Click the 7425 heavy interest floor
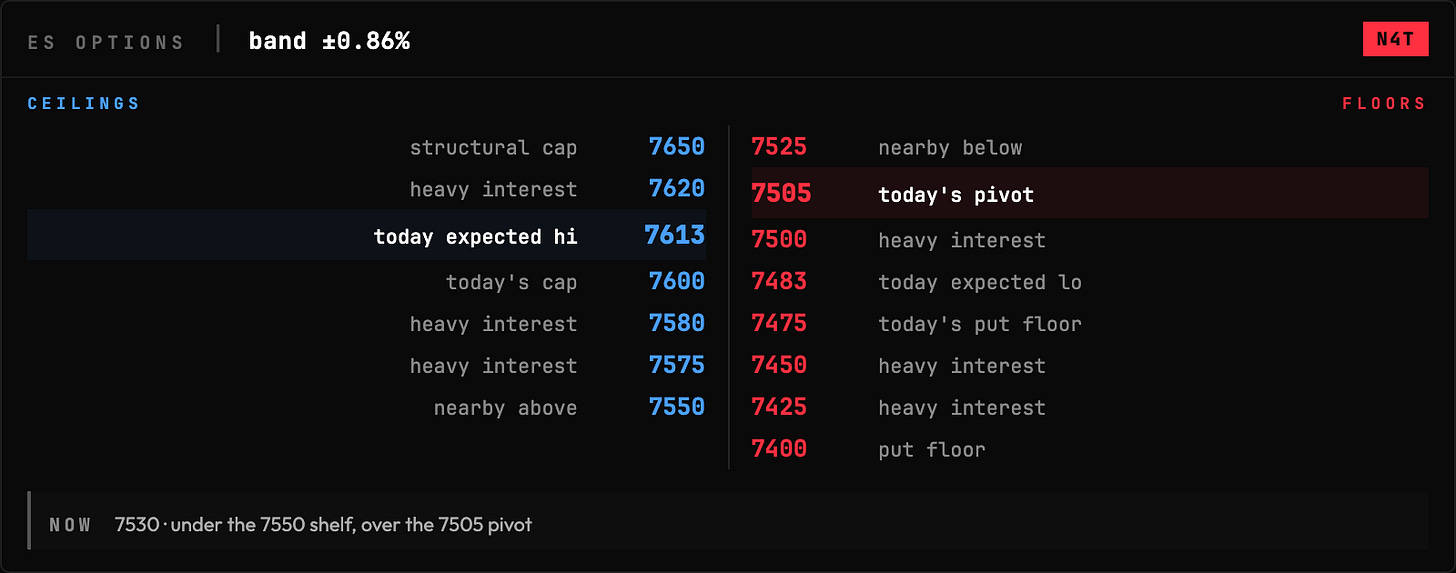This screenshot has width=1456, height=573. click(x=1090, y=408)
